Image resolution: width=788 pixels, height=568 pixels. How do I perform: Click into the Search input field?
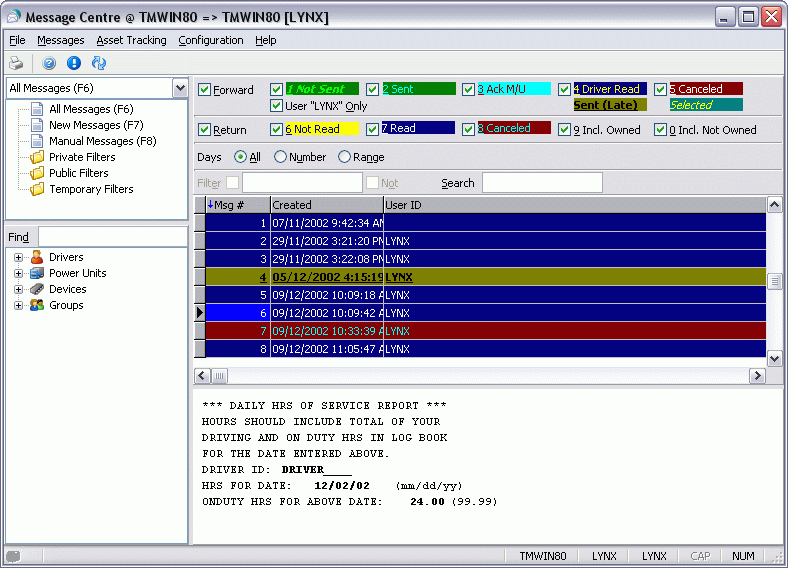(542, 183)
